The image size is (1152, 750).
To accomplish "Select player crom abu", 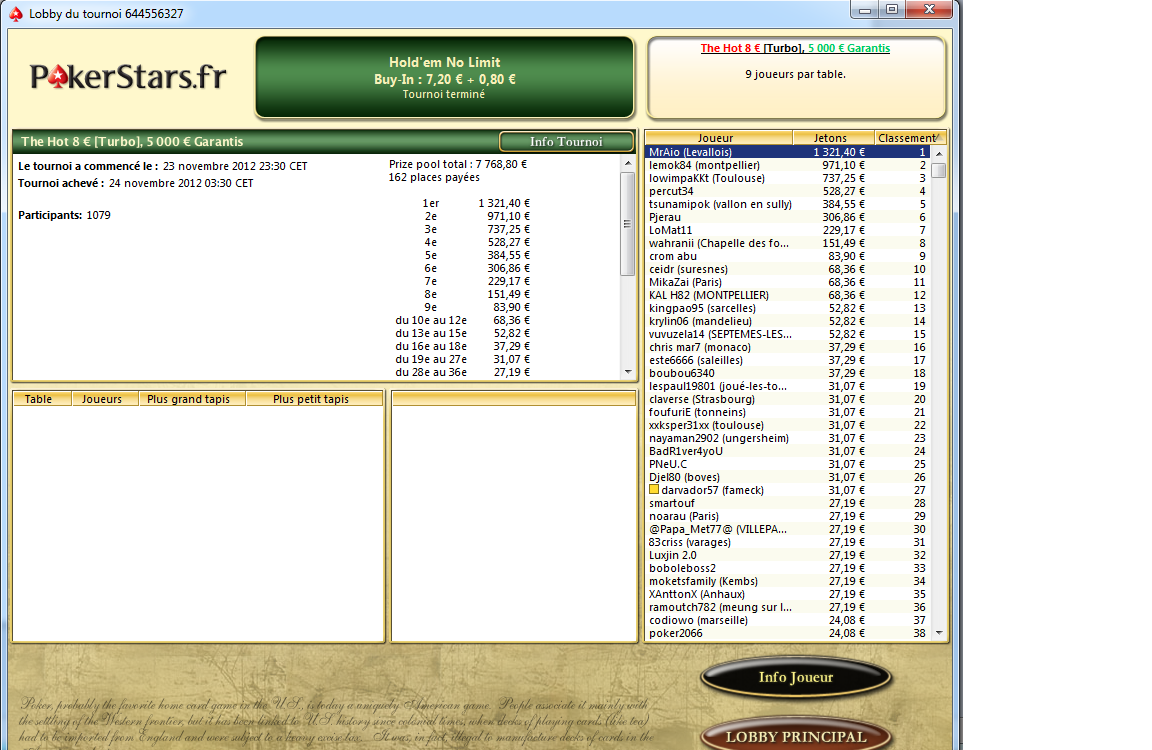I will (x=787, y=256).
